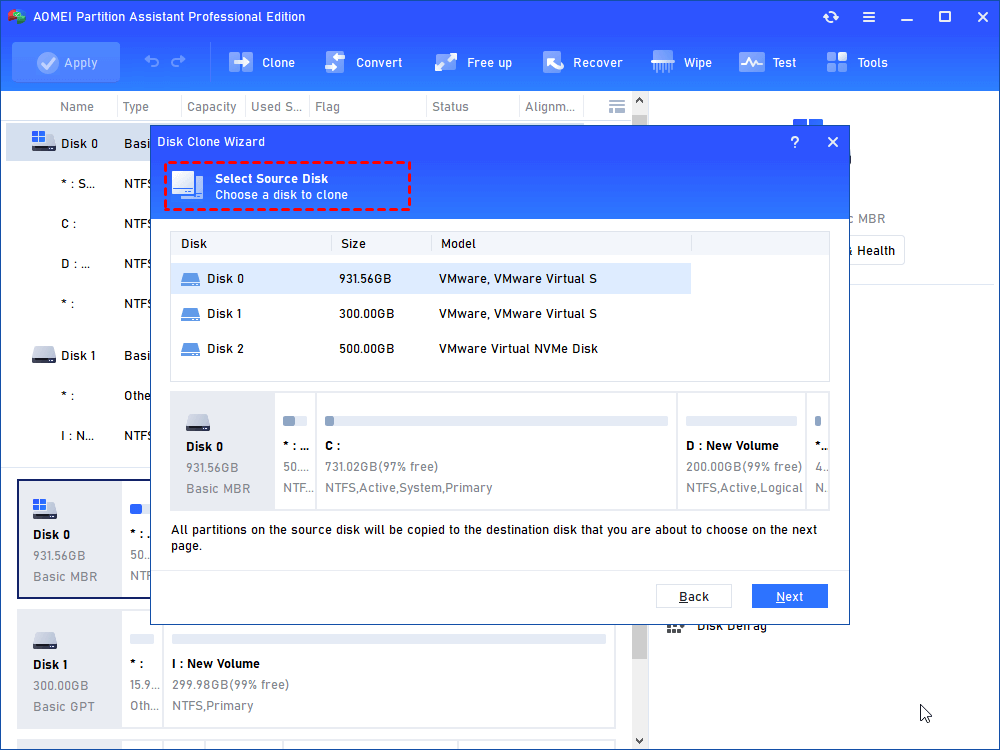Click the undo arrow icon
The width and height of the screenshot is (1000, 750).
point(152,62)
